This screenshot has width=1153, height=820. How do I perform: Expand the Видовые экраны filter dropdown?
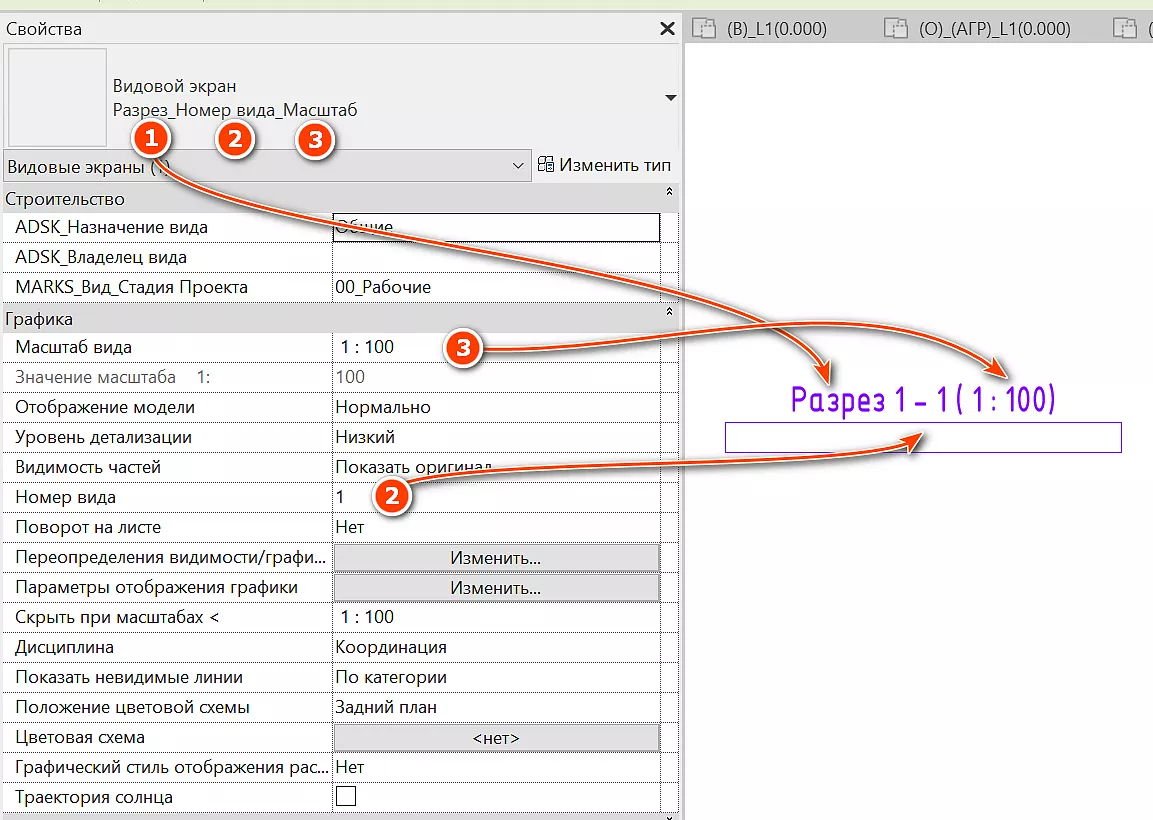(517, 166)
